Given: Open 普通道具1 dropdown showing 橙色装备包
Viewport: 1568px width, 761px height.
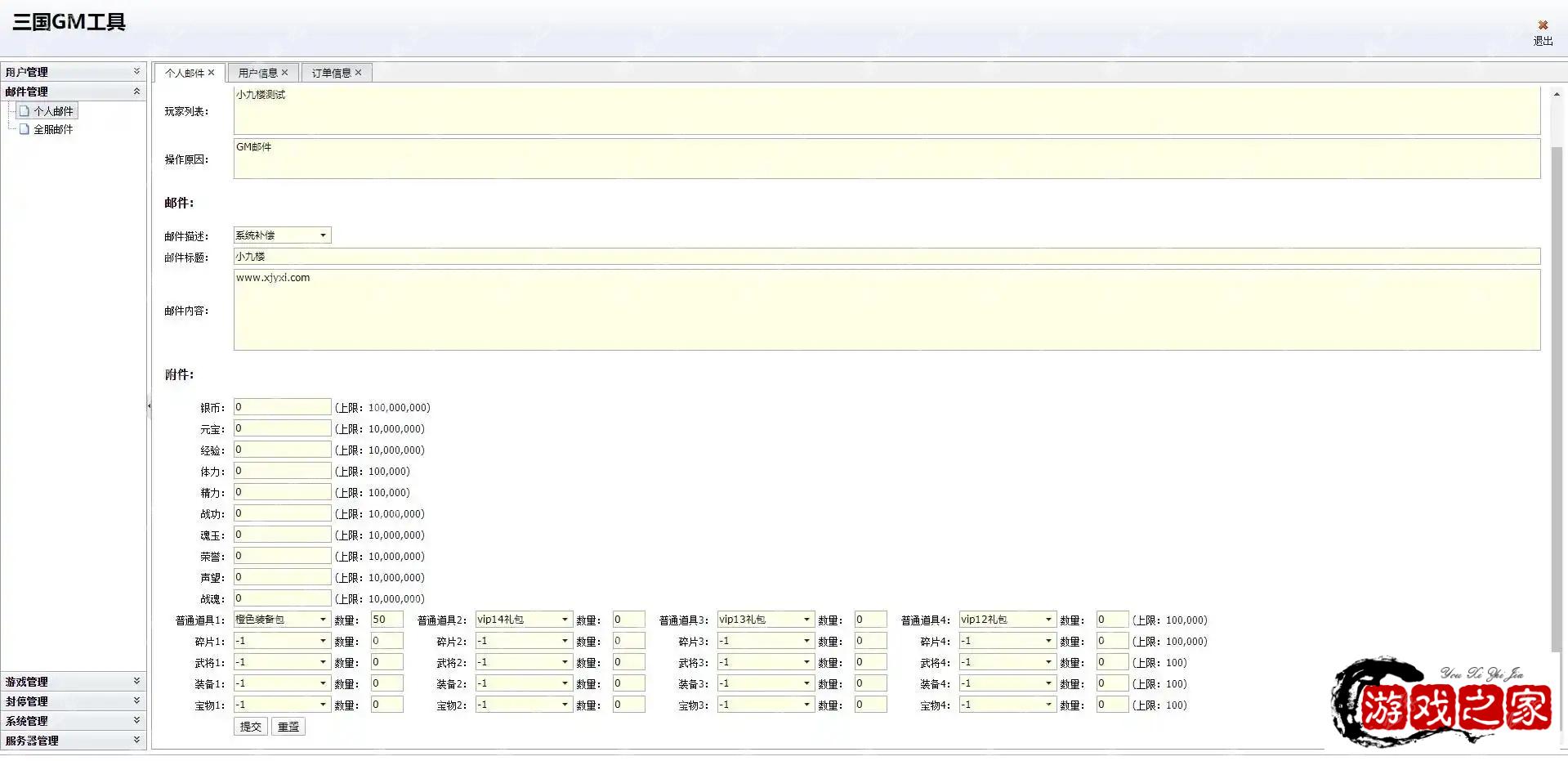Looking at the screenshot, I should [x=323, y=620].
